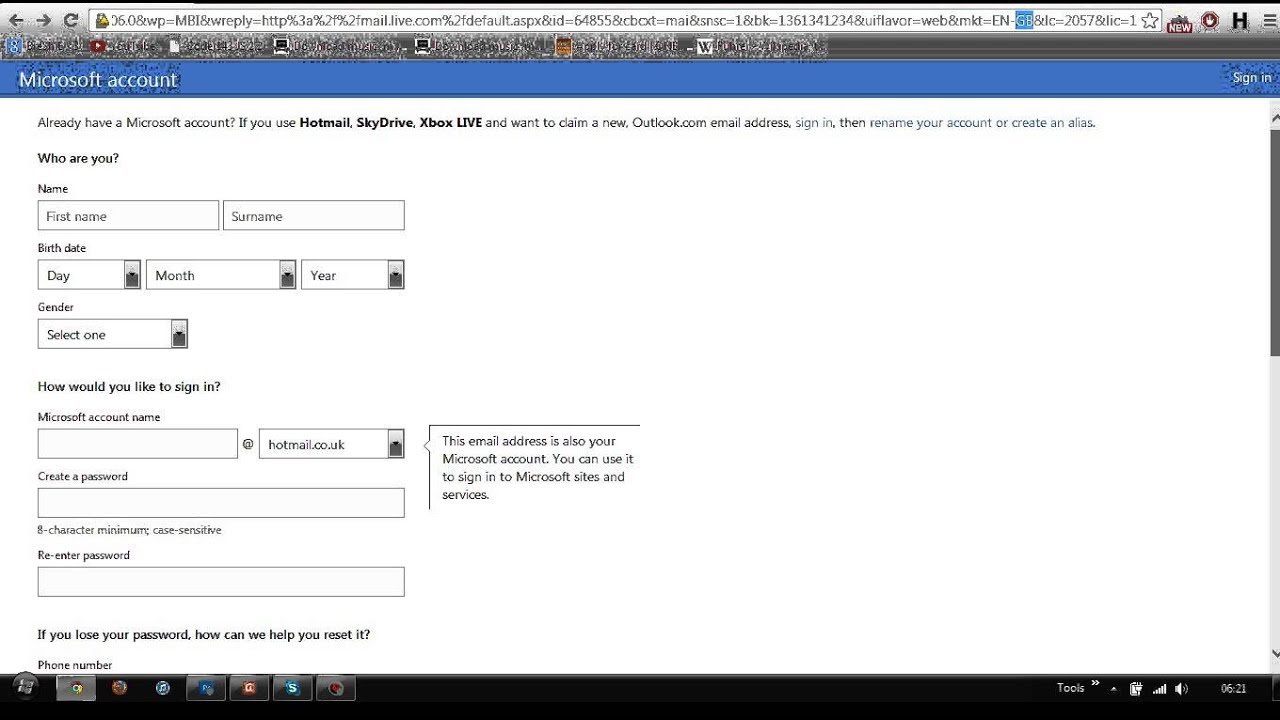Open the YouTube bookmark
The image size is (1280, 720).
click(125, 46)
